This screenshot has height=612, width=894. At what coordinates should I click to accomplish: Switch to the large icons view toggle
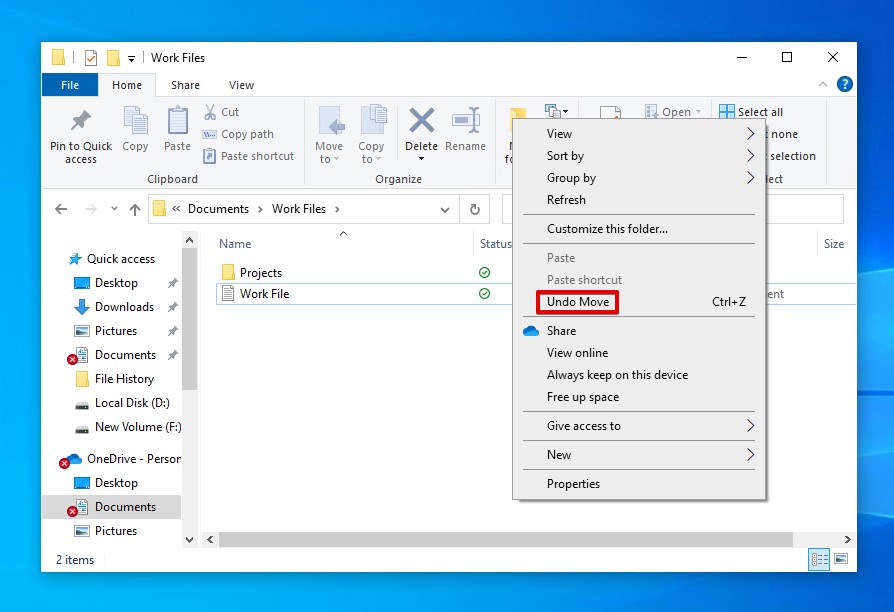841,559
